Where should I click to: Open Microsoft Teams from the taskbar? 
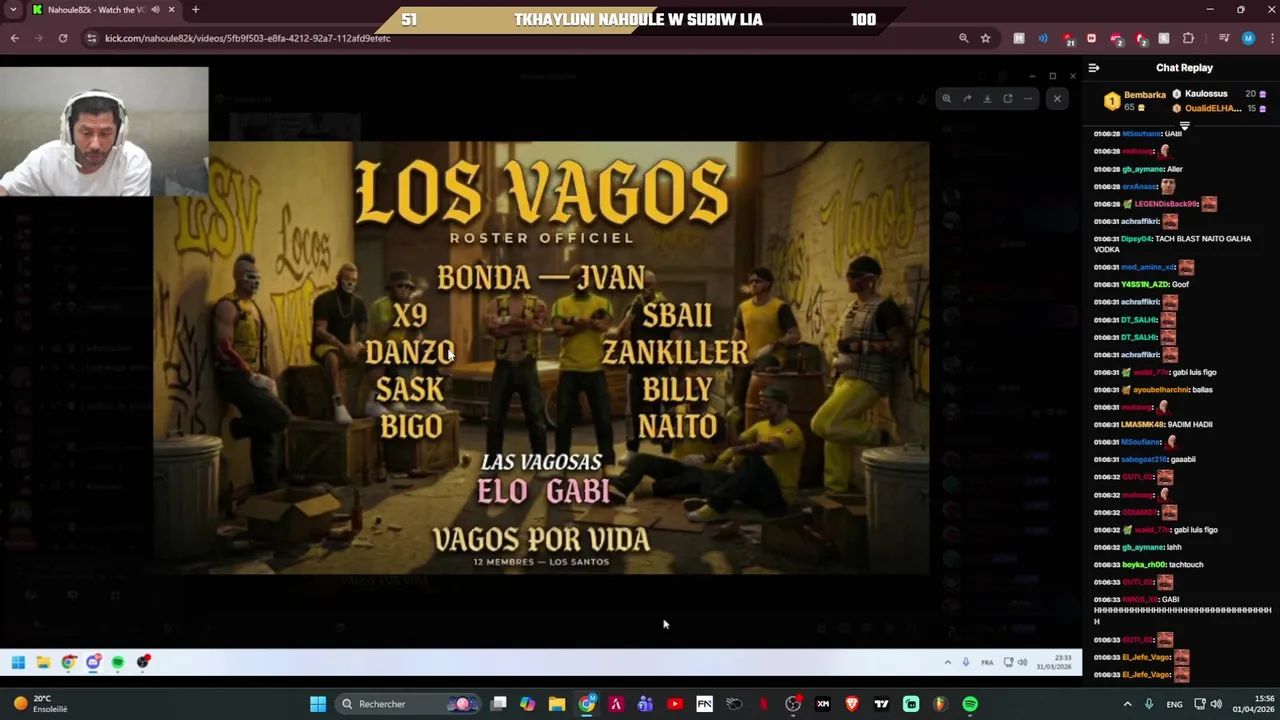pyautogui.click(x=645, y=704)
